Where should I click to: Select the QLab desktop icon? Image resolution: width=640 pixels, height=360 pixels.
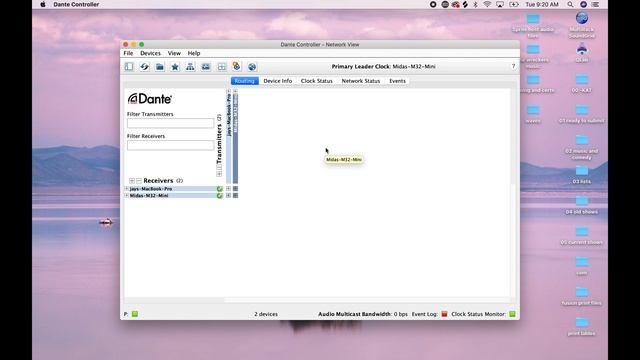click(x=582, y=53)
